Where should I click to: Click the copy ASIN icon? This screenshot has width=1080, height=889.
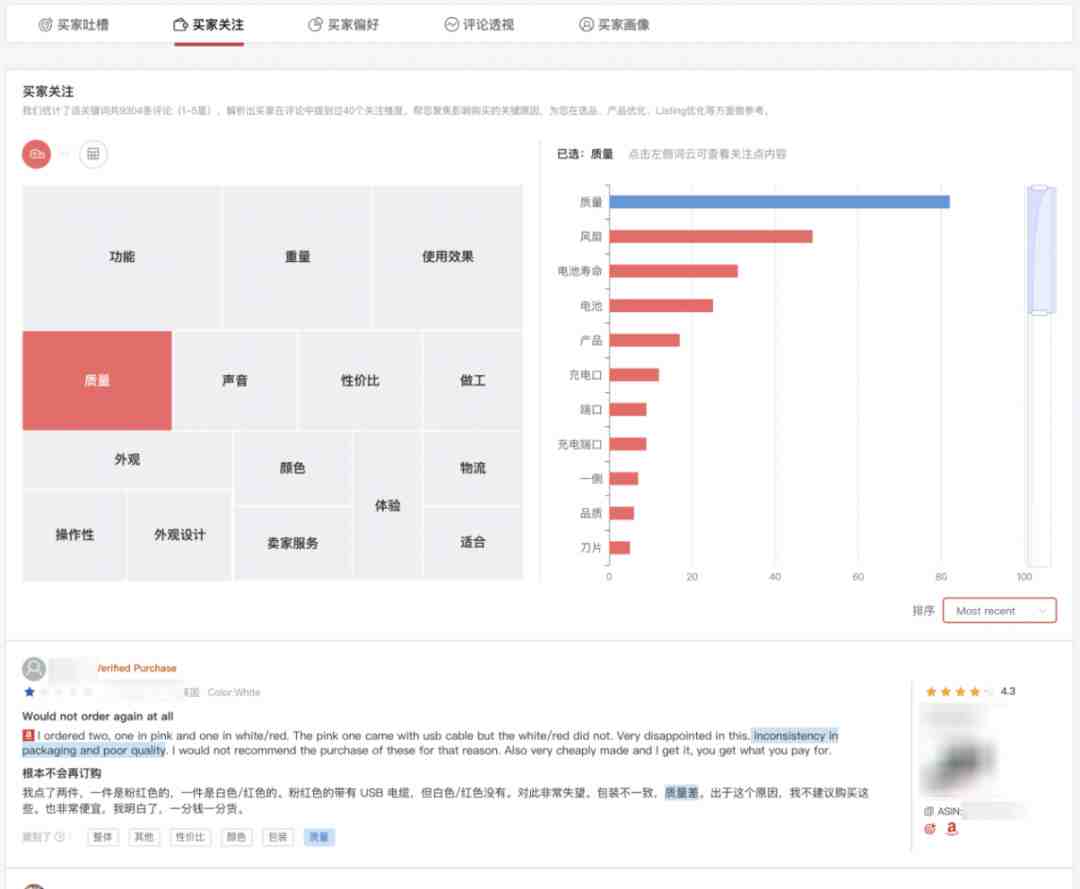click(928, 811)
